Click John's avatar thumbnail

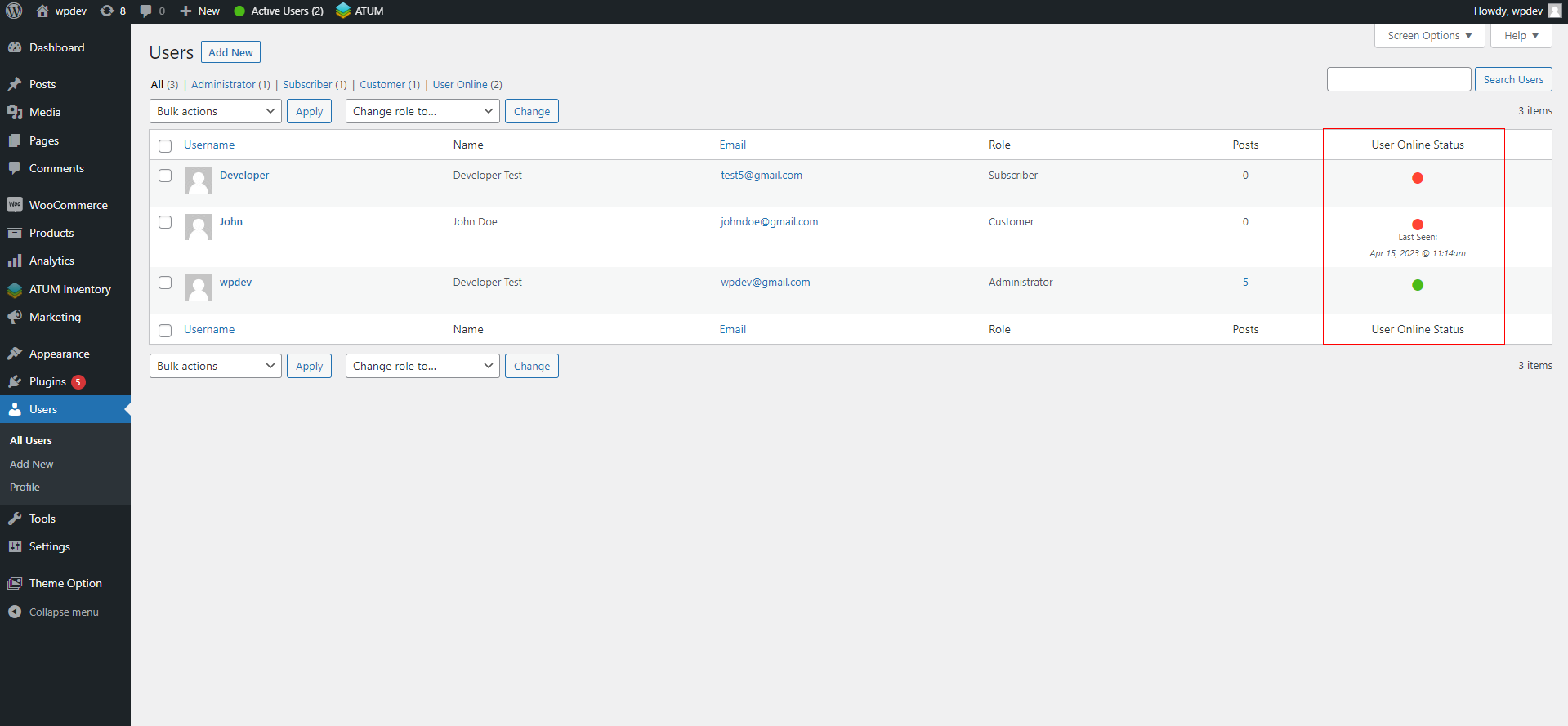pos(199,227)
